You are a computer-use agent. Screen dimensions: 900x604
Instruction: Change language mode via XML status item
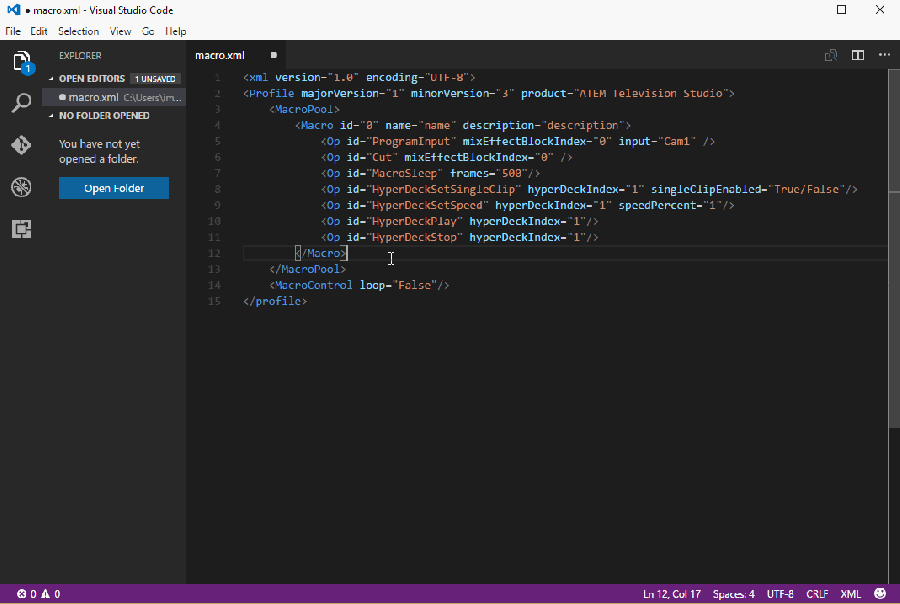[851, 594]
